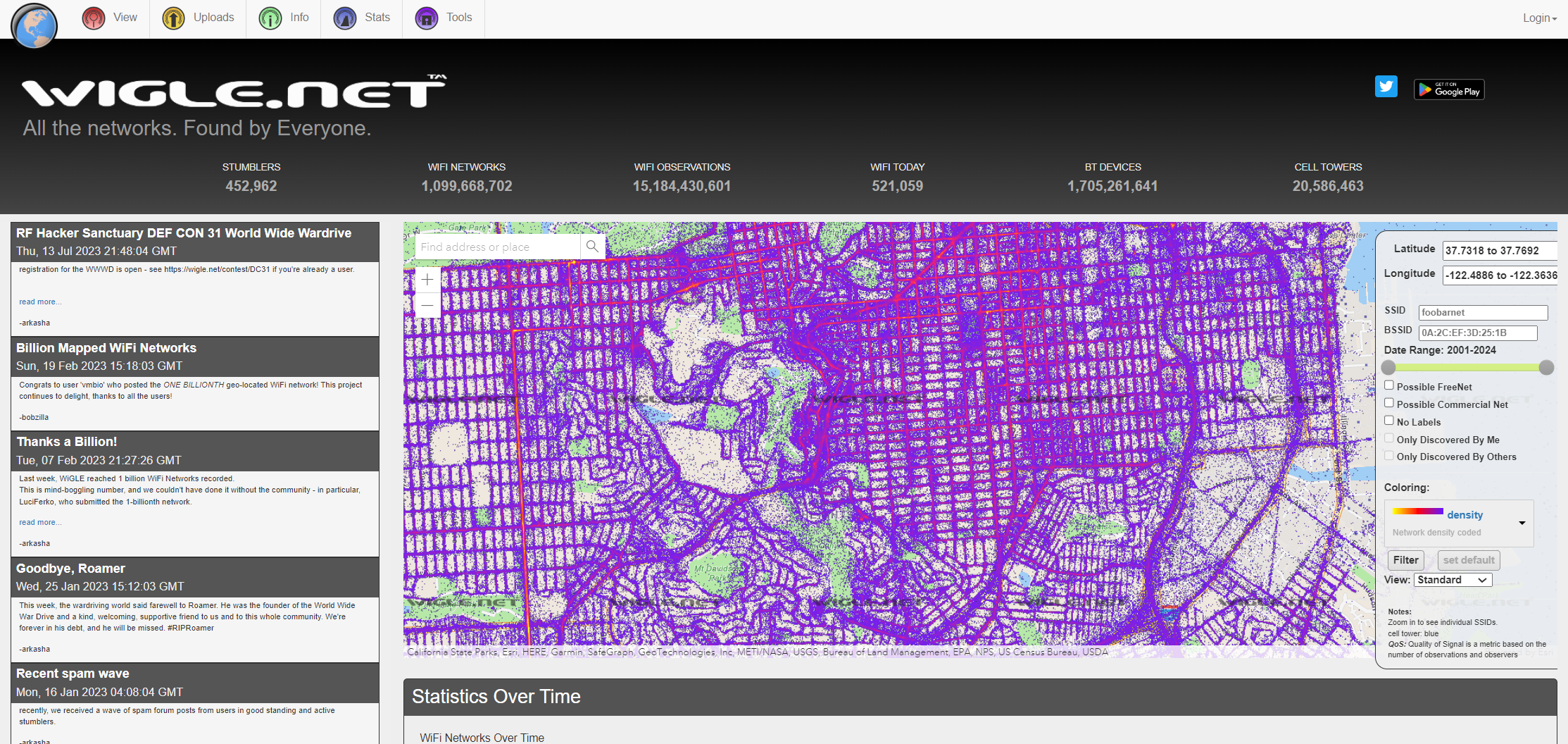Image resolution: width=1568 pixels, height=744 pixels.
Task: Click the Latitude range input field
Action: 1500,251
